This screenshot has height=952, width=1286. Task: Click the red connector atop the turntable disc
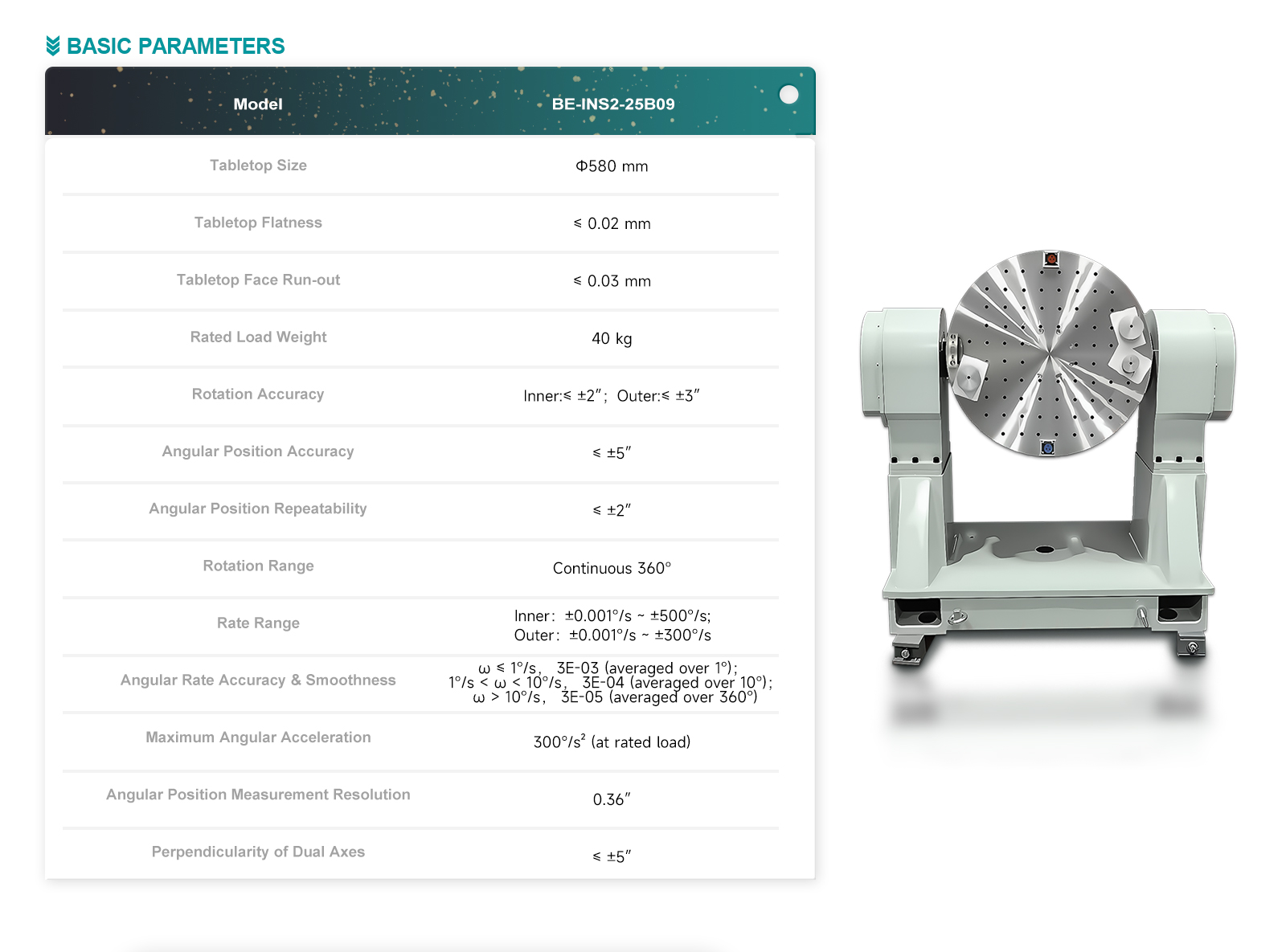tap(1051, 259)
